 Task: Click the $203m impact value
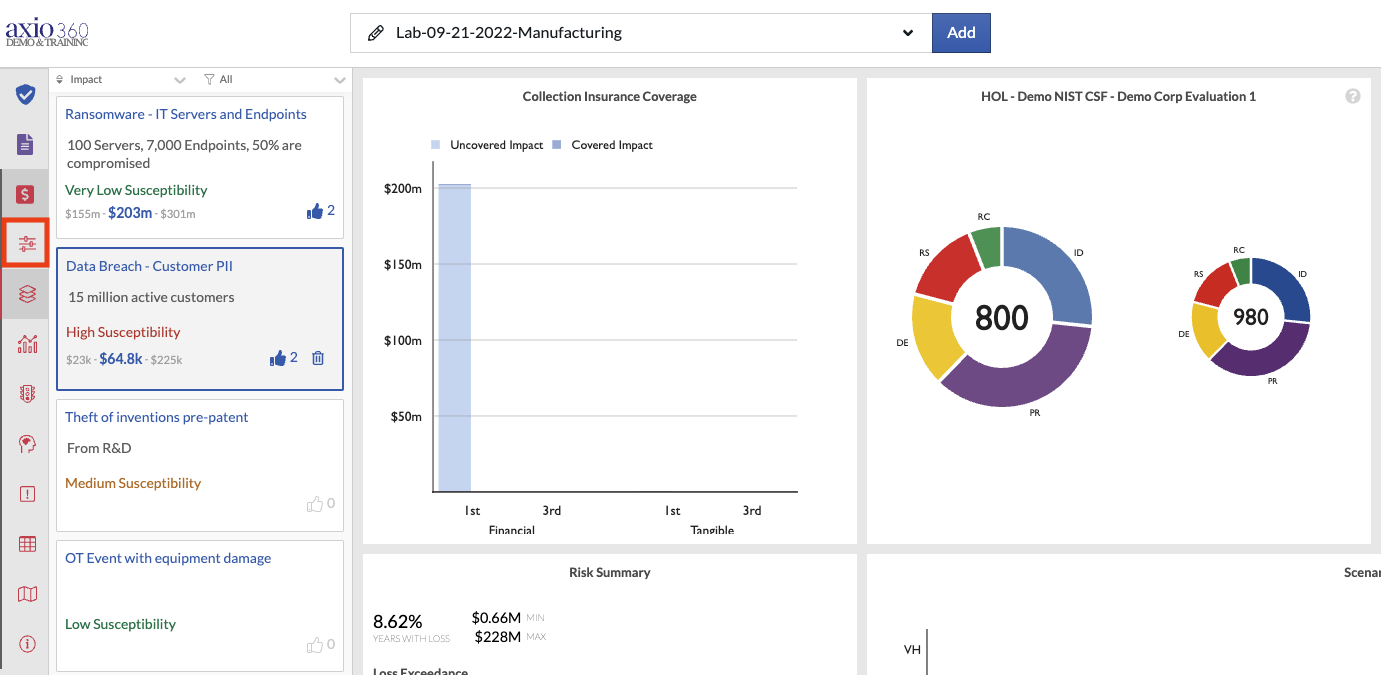coord(130,212)
